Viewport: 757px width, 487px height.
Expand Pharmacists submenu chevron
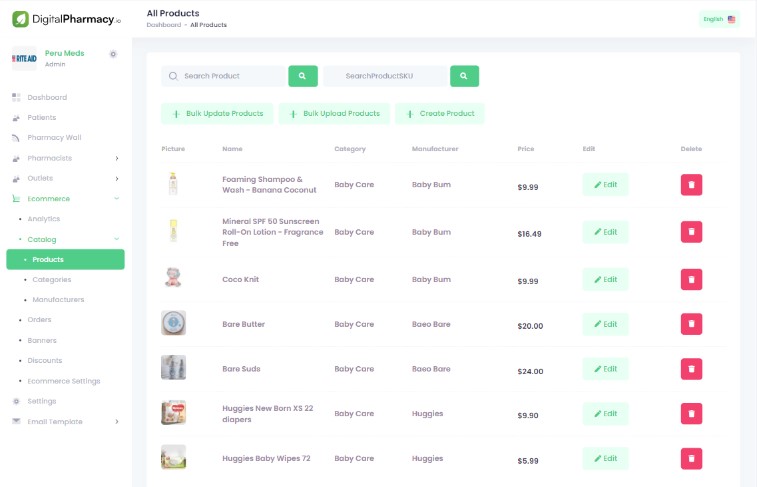click(x=117, y=158)
